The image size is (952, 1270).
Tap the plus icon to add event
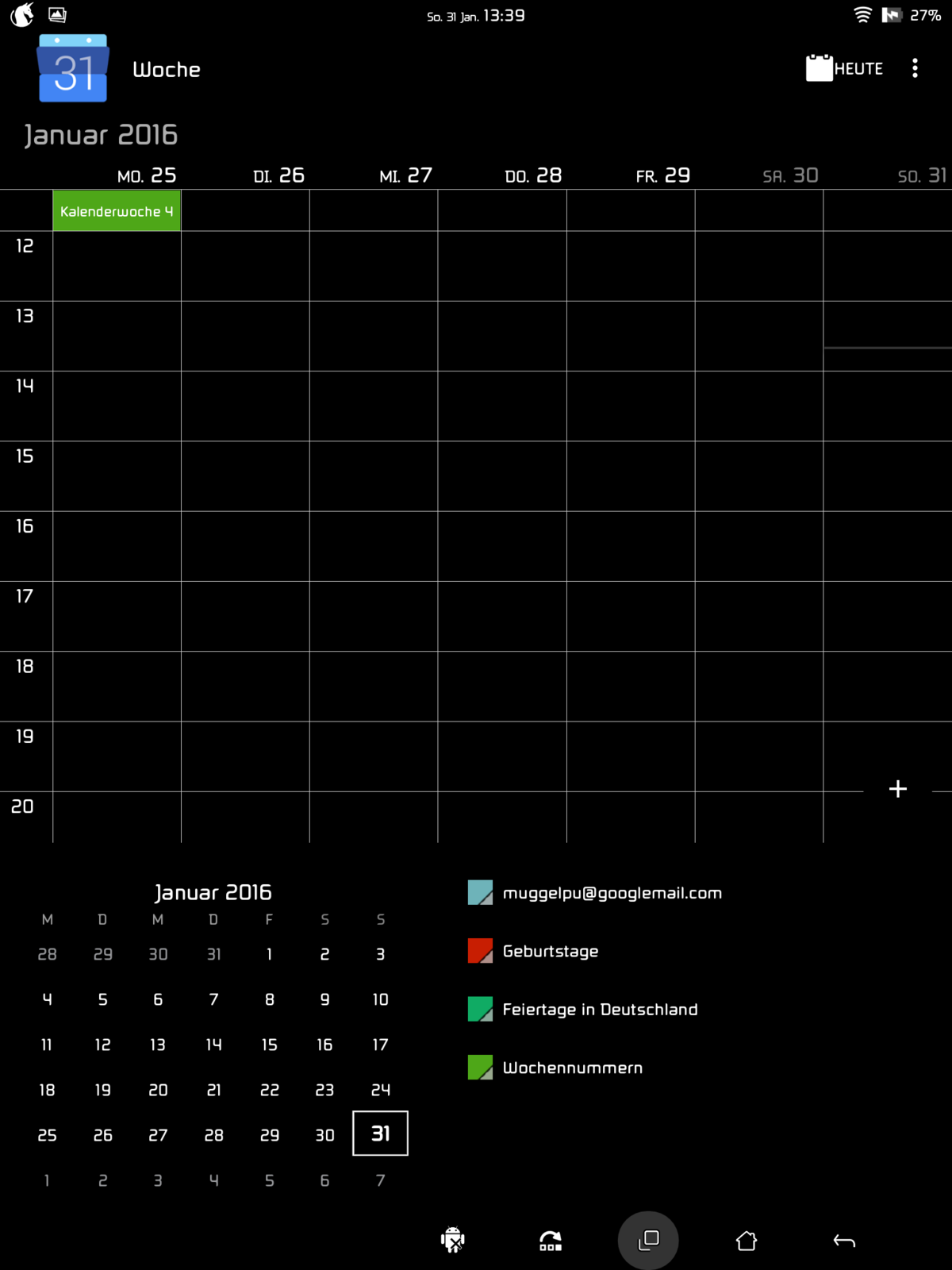[897, 789]
